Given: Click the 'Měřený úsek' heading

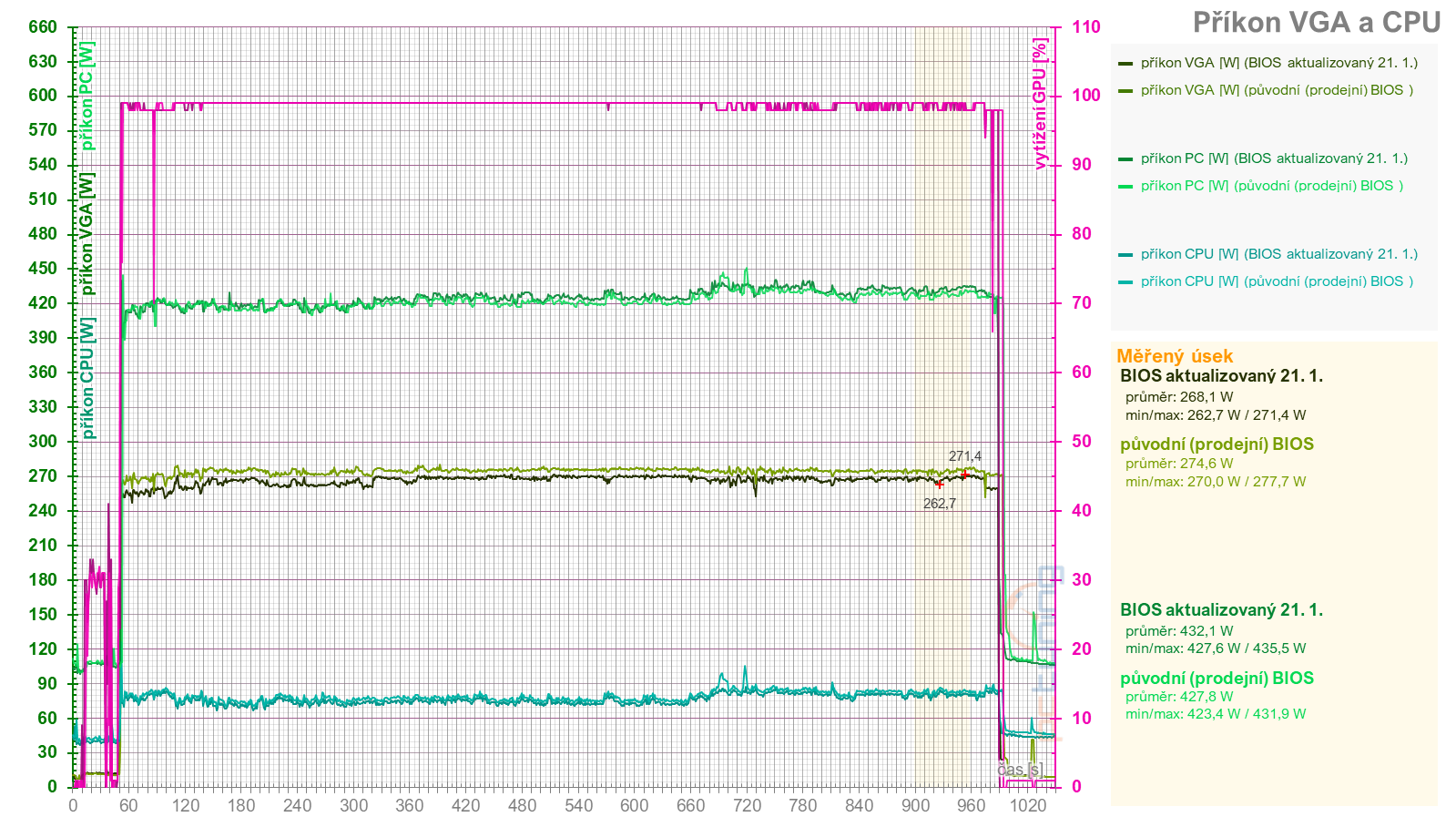Looking at the screenshot, I should (x=1175, y=356).
